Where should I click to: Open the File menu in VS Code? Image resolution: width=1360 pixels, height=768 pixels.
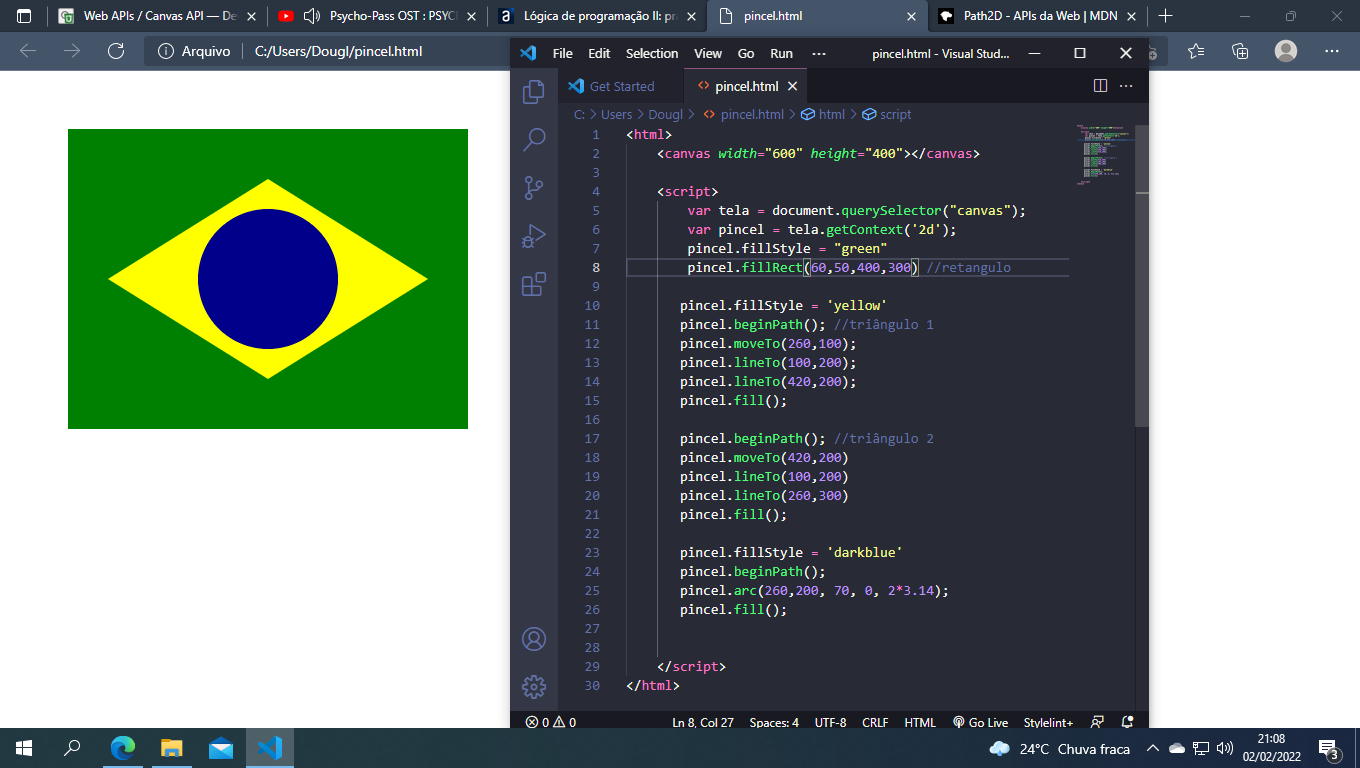click(x=563, y=53)
